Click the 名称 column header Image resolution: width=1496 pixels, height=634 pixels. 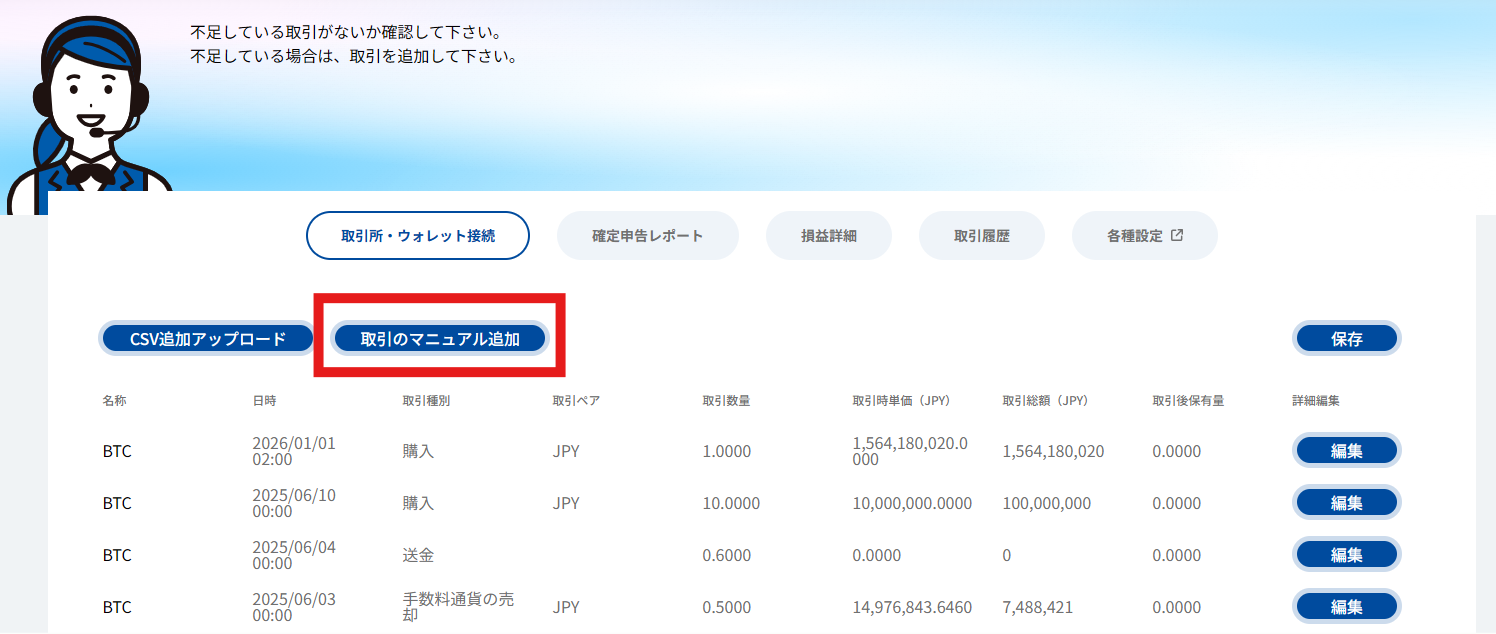(114, 400)
